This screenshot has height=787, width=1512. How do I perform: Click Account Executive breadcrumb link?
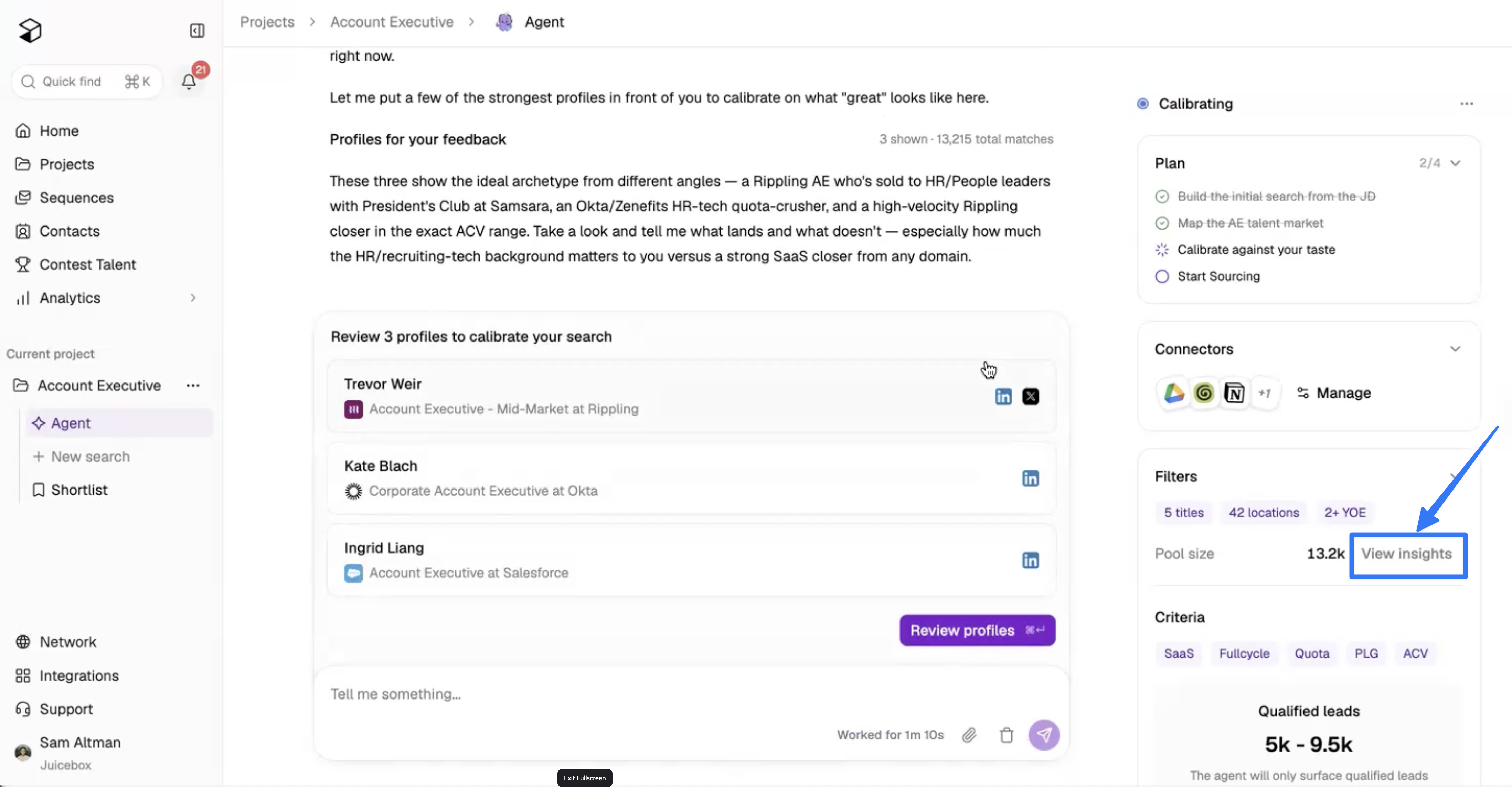[x=392, y=22]
